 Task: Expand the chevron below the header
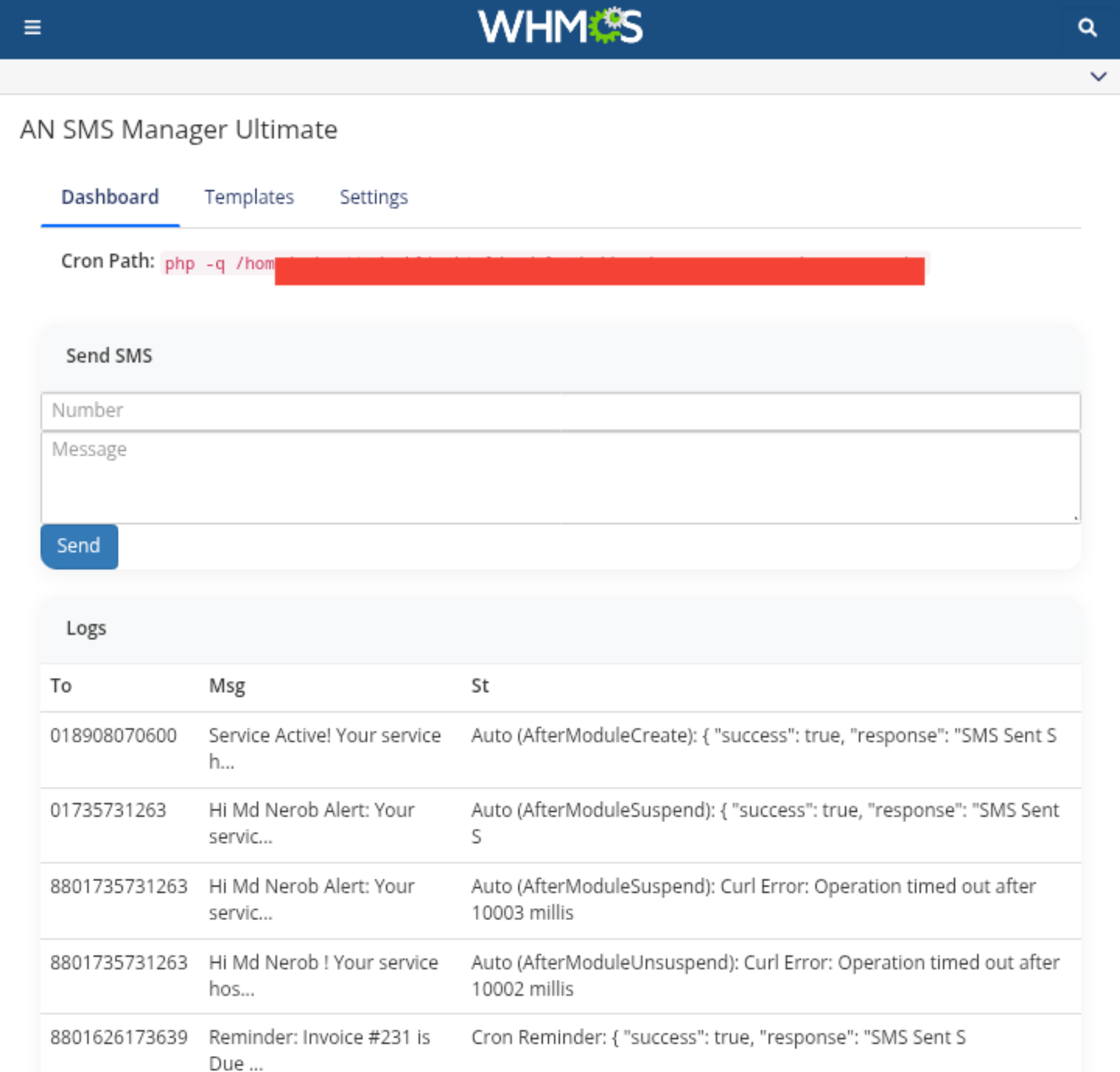point(1098,77)
